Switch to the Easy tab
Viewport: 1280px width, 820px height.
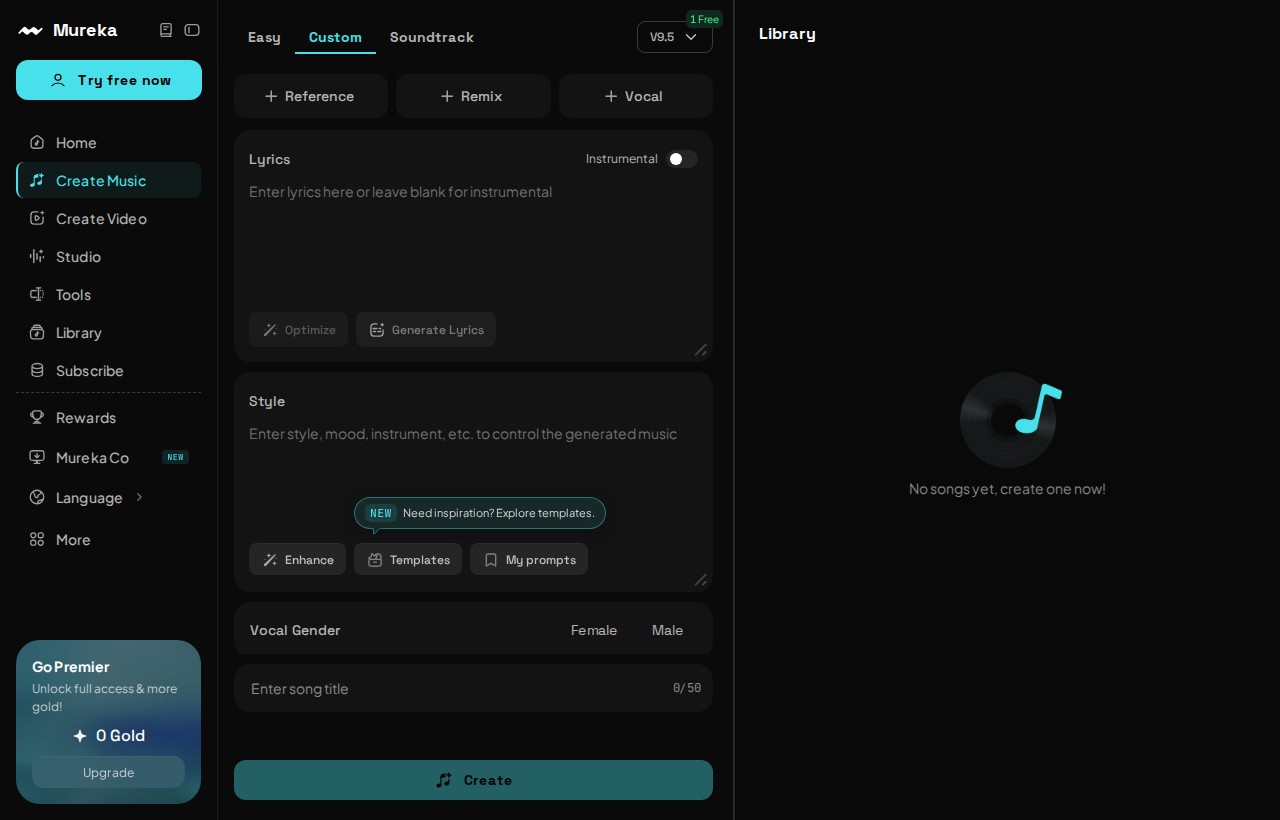pos(264,37)
